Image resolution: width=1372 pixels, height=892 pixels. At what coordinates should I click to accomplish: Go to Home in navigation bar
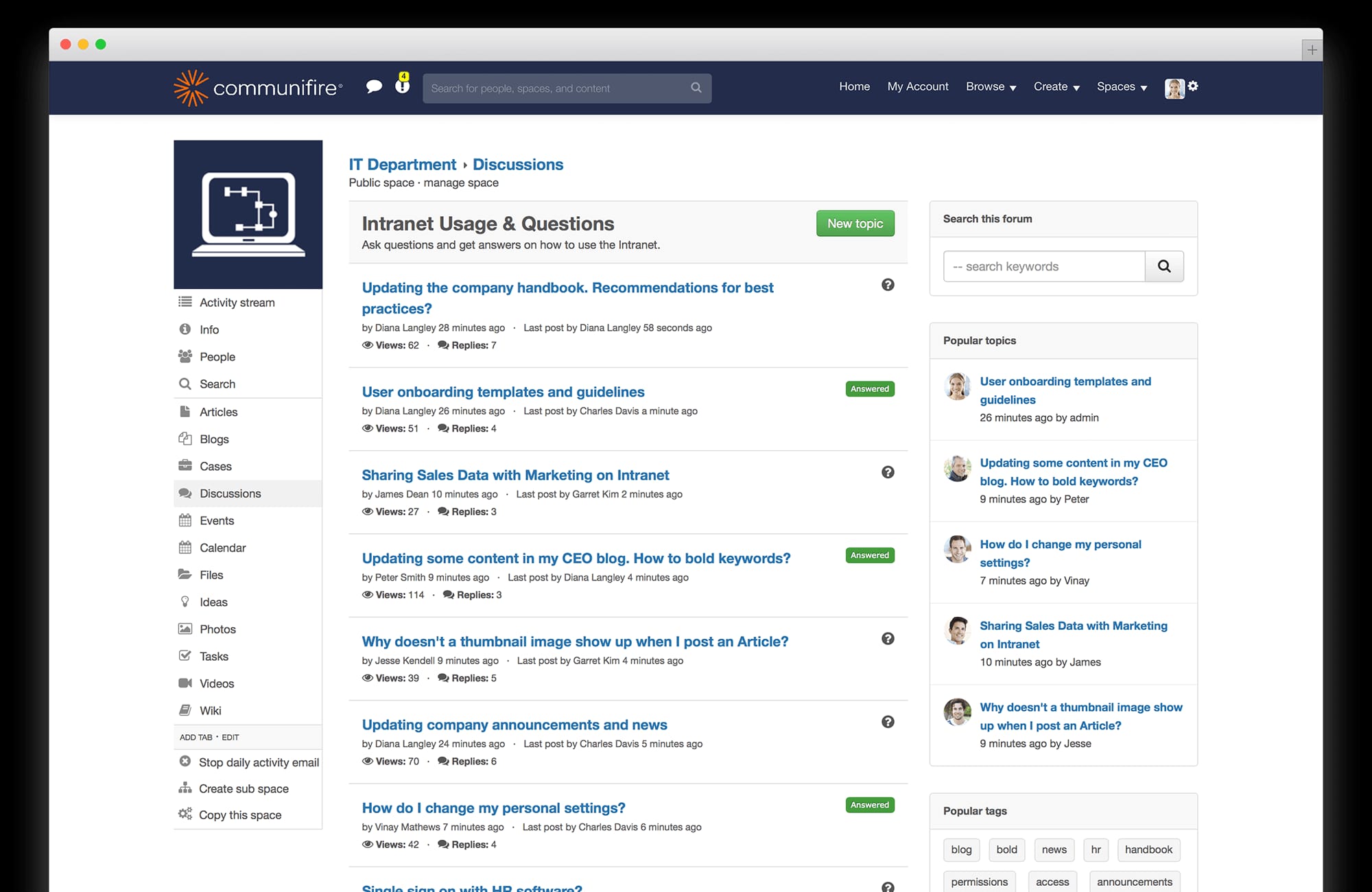[854, 86]
